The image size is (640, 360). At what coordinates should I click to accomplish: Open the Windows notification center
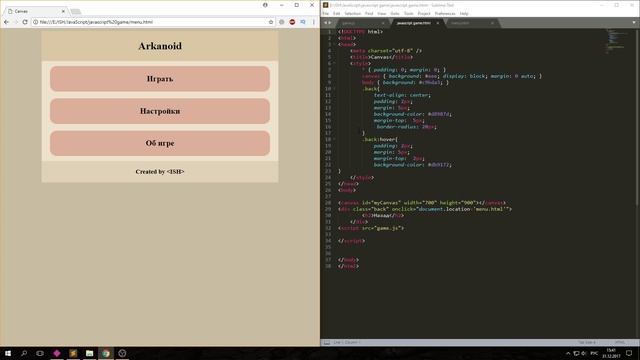pos(629,353)
